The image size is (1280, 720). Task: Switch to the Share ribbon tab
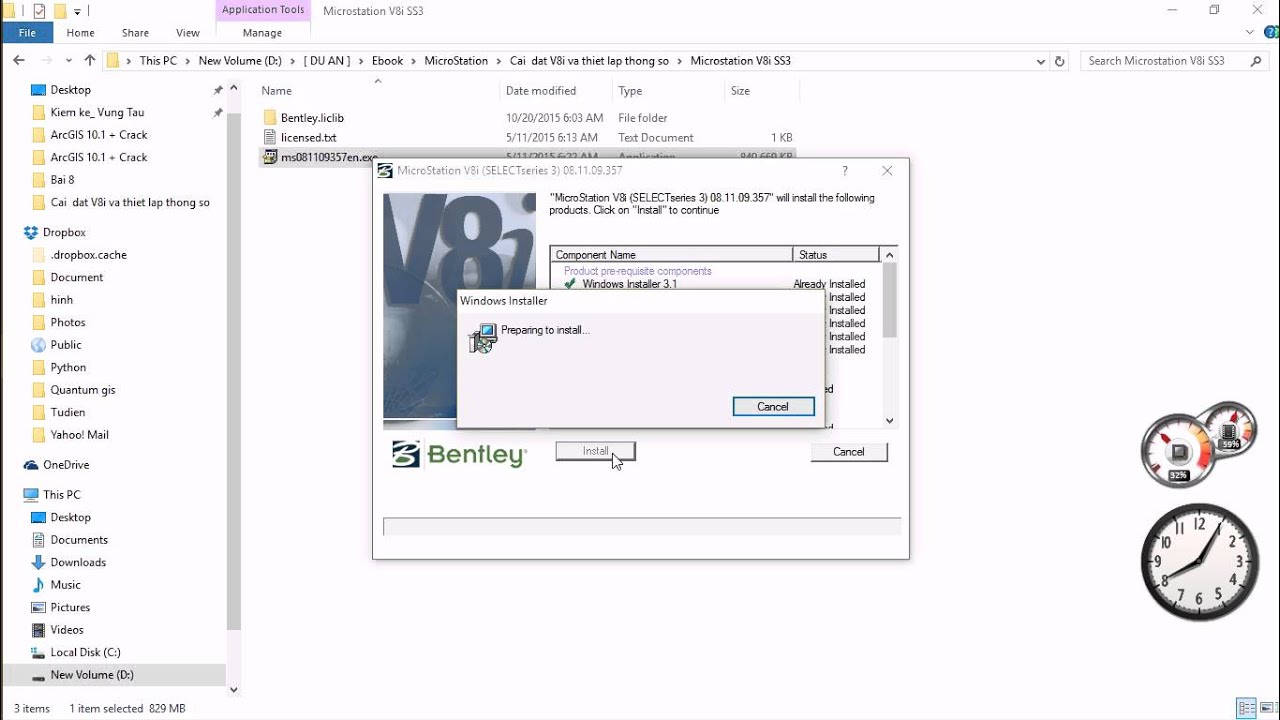point(135,33)
